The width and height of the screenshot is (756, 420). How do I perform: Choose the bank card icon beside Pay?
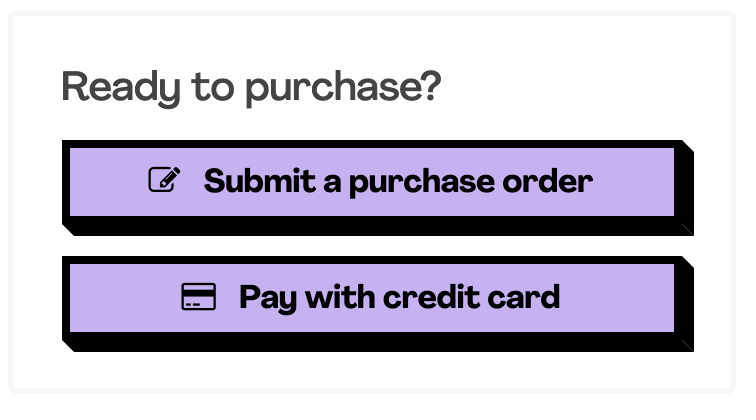199,297
